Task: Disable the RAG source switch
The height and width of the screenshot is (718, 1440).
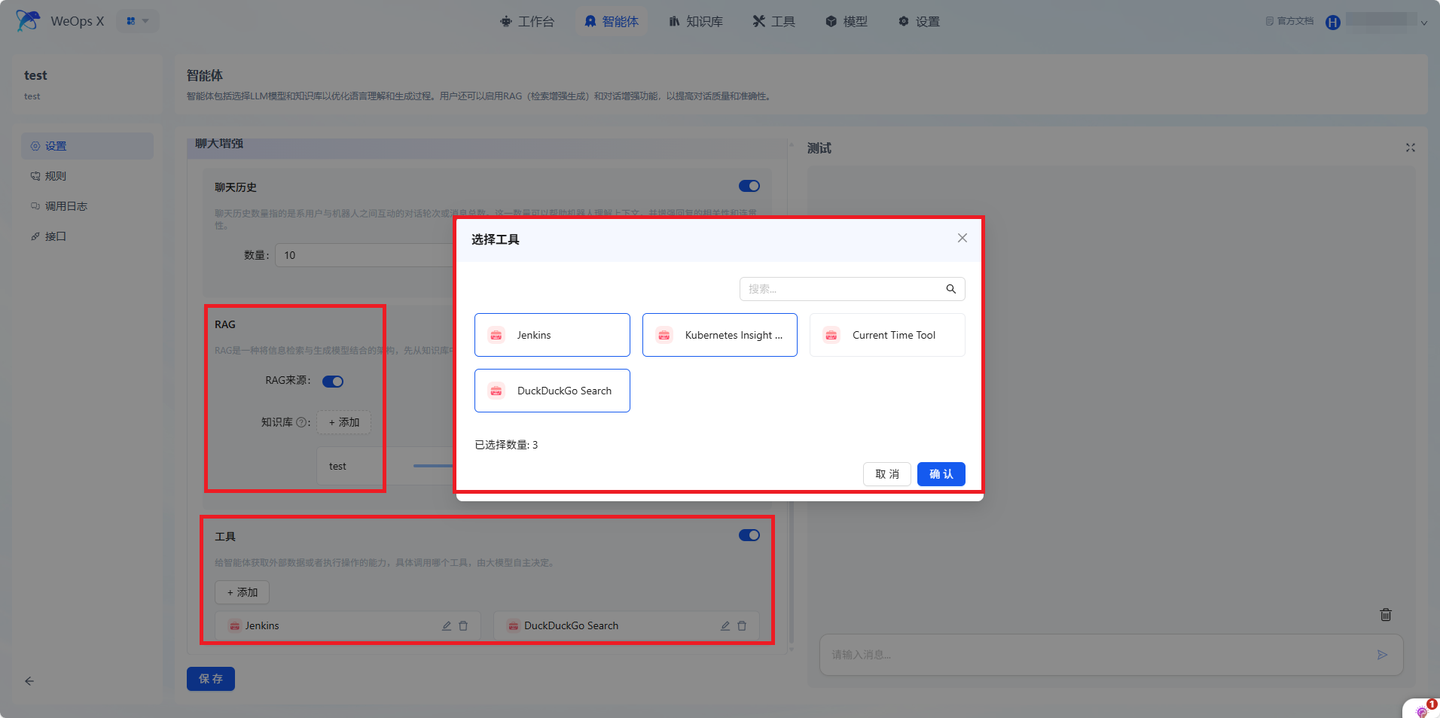Action: [333, 381]
